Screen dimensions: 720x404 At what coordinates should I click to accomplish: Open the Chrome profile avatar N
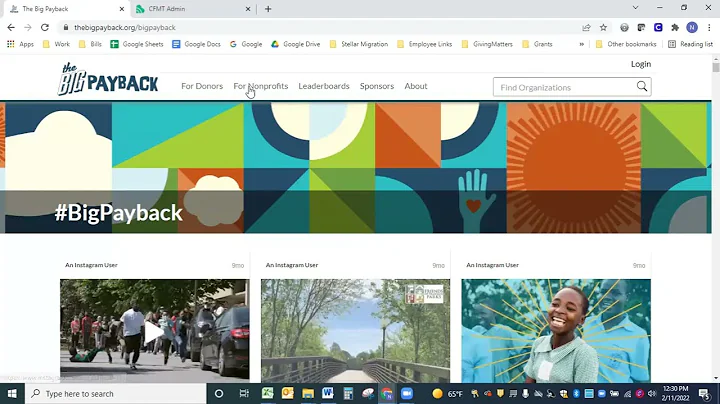pyautogui.click(x=692, y=28)
